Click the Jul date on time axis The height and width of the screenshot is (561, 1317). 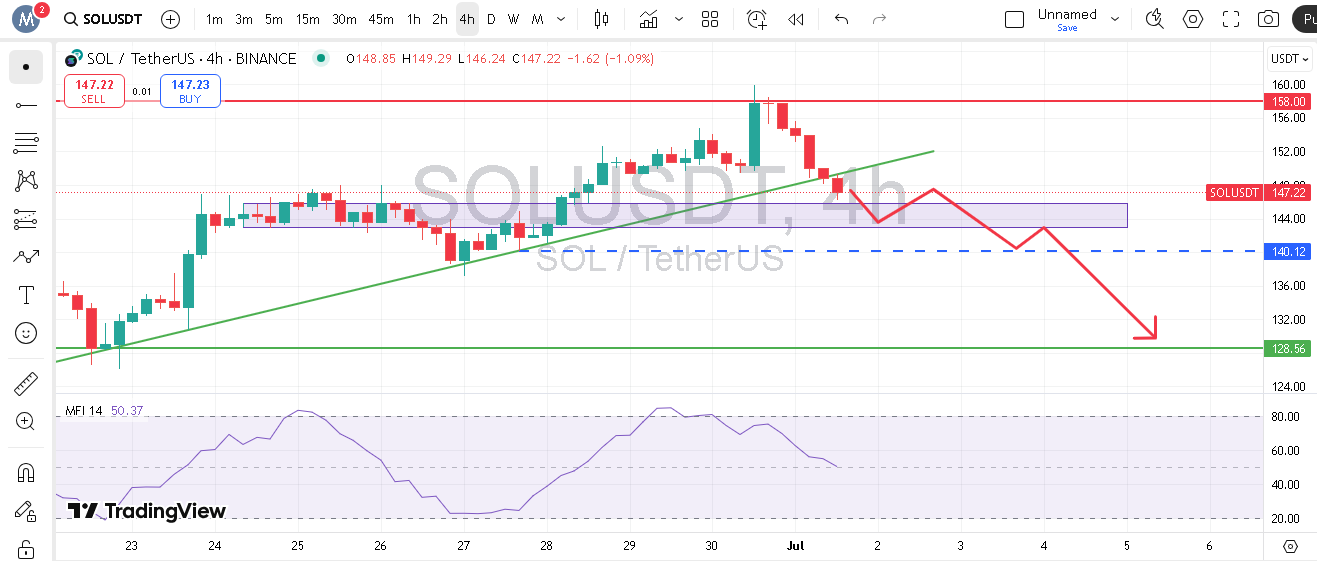pos(795,546)
